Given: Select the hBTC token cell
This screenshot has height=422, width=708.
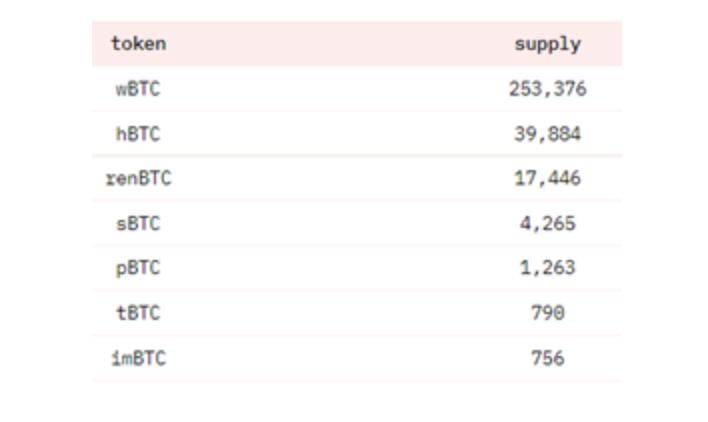Looking at the screenshot, I should click(x=138, y=134).
